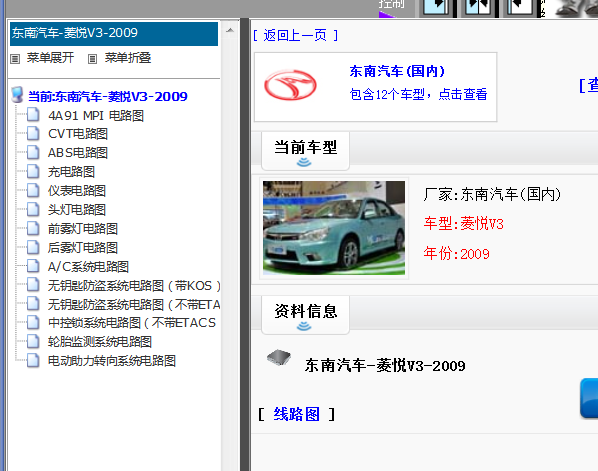Open 后雾灯电路图 document
598x471 pixels.
point(83,248)
